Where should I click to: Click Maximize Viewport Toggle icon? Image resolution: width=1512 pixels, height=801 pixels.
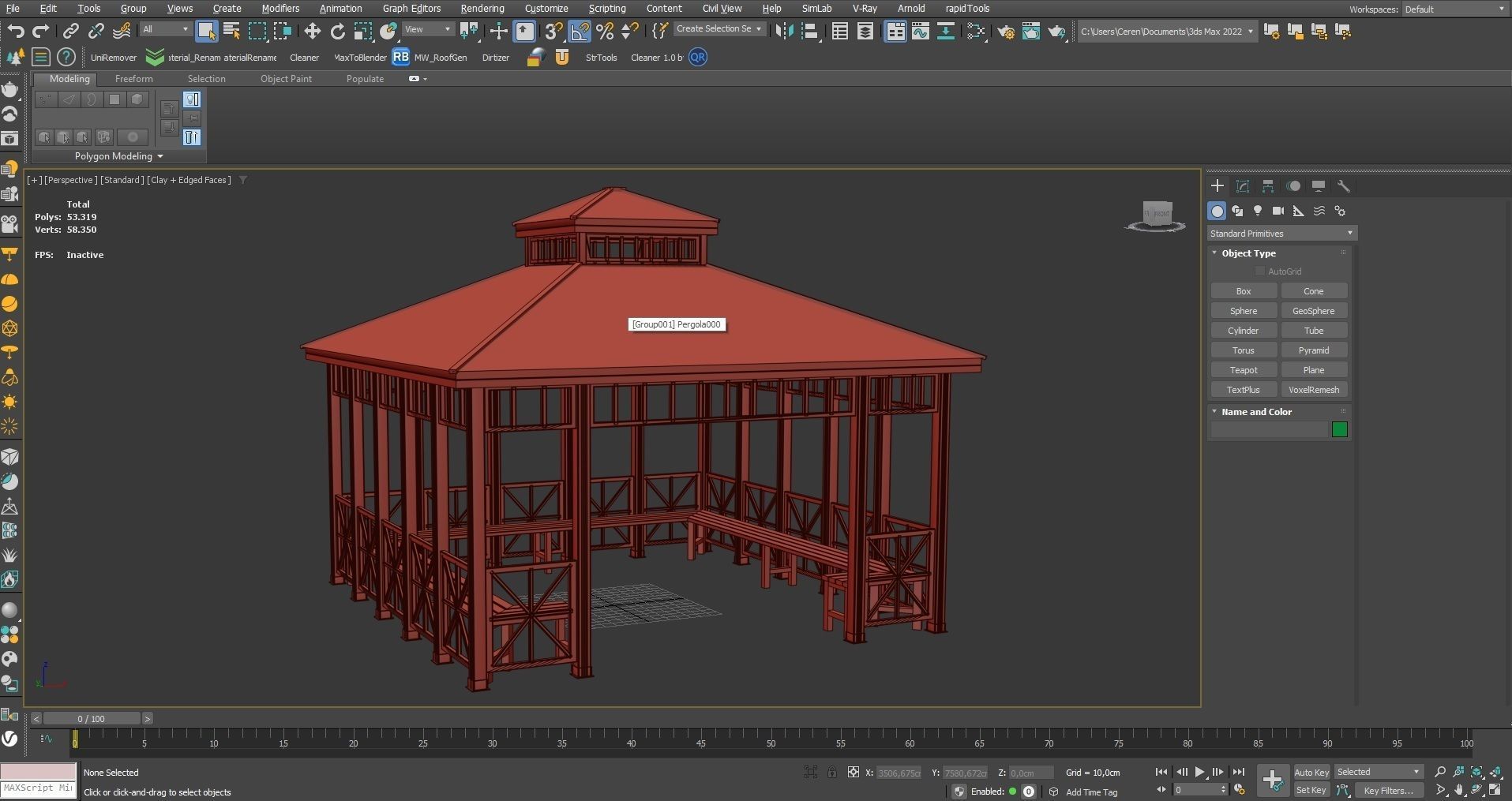pyautogui.click(x=1495, y=790)
